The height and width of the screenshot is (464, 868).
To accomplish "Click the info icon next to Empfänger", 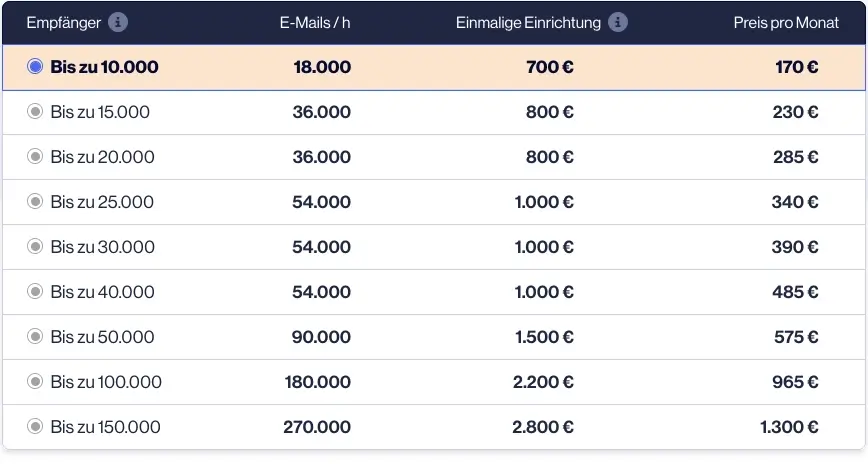I will pyautogui.click(x=117, y=23).
